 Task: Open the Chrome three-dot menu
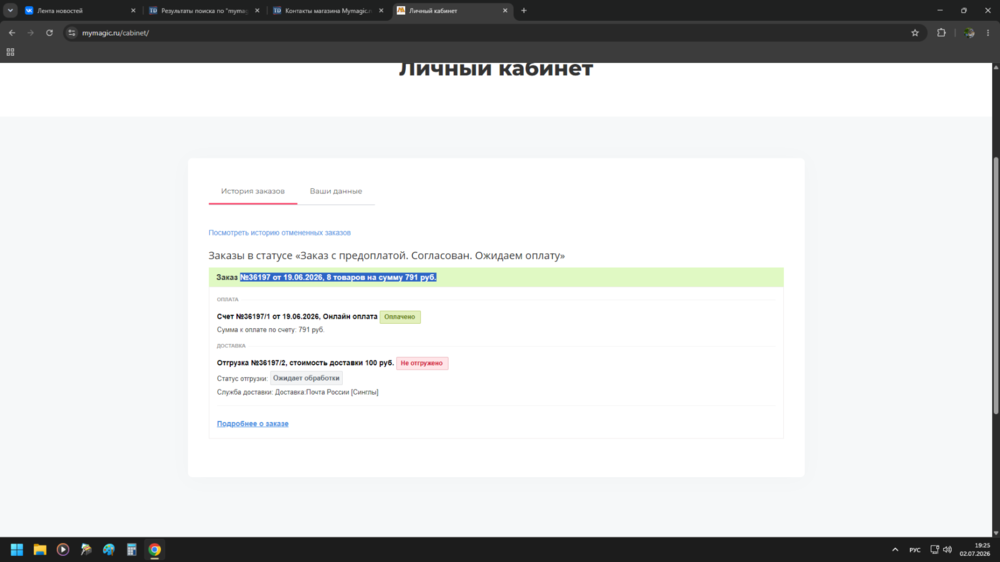(x=988, y=33)
